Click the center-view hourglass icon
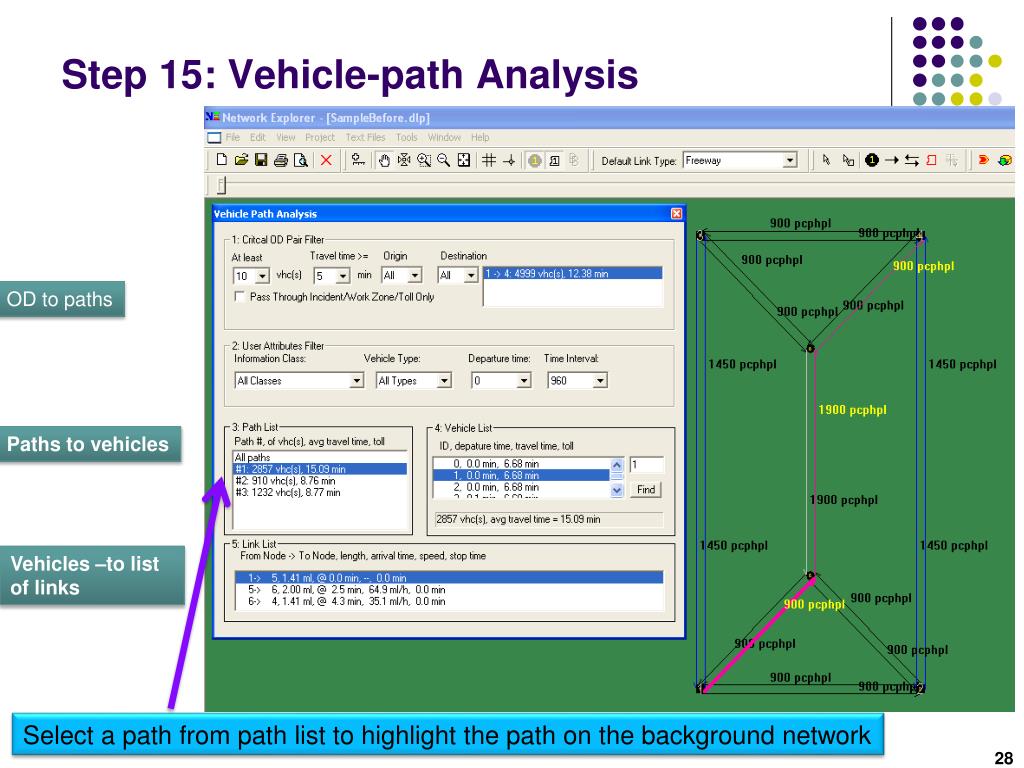Image resolution: width=1024 pixels, height=768 pixels. point(404,160)
